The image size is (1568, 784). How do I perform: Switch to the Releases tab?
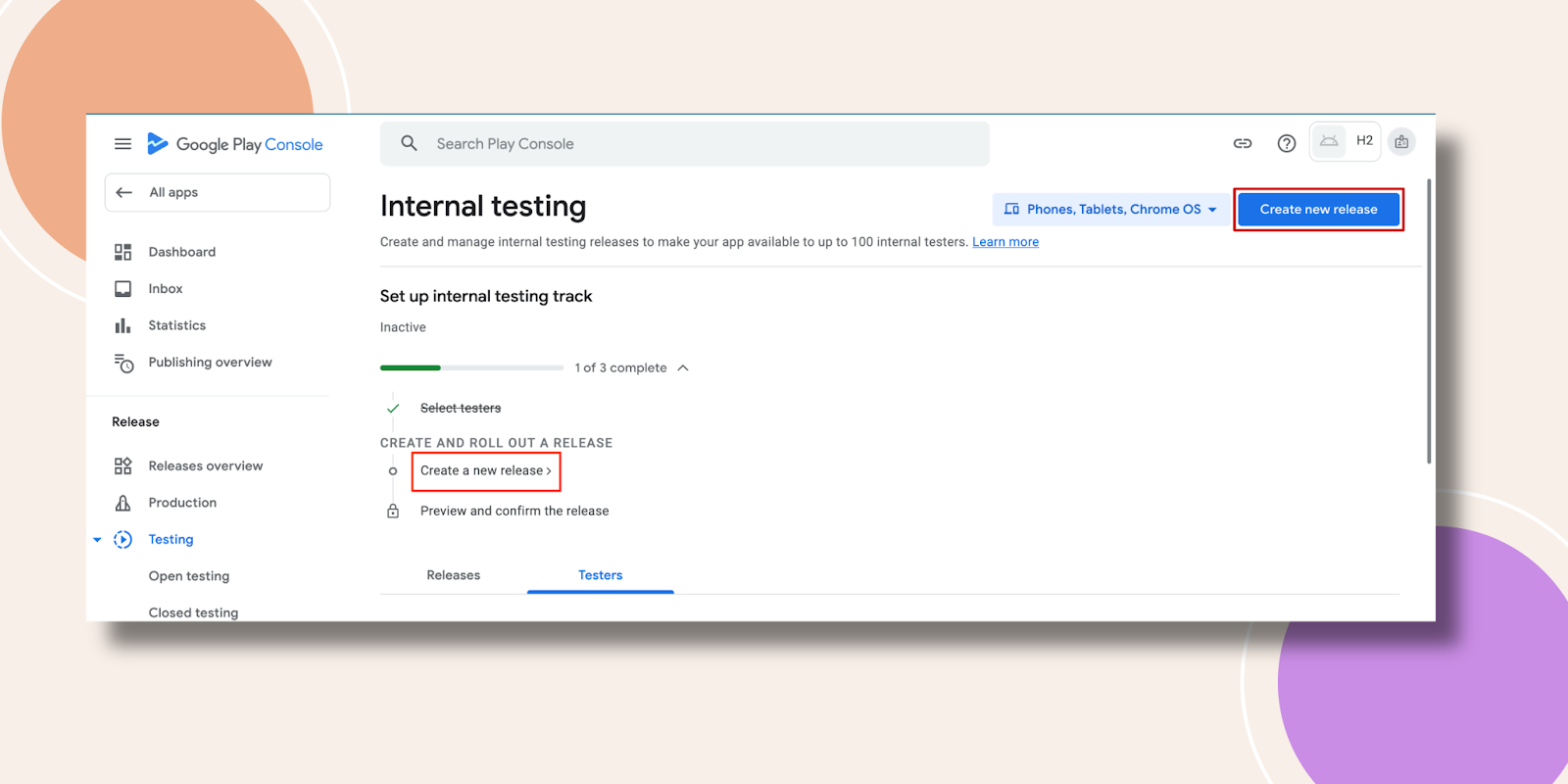point(454,575)
